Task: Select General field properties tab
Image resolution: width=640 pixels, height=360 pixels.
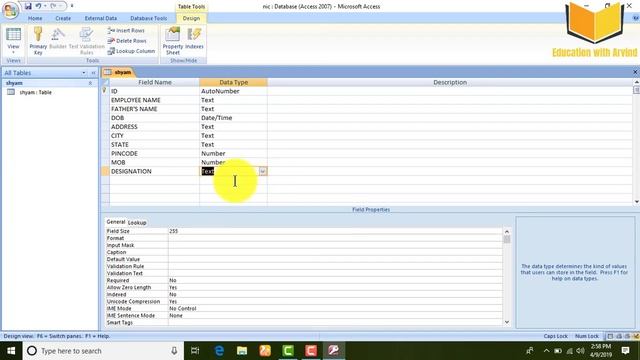Action: (x=116, y=222)
